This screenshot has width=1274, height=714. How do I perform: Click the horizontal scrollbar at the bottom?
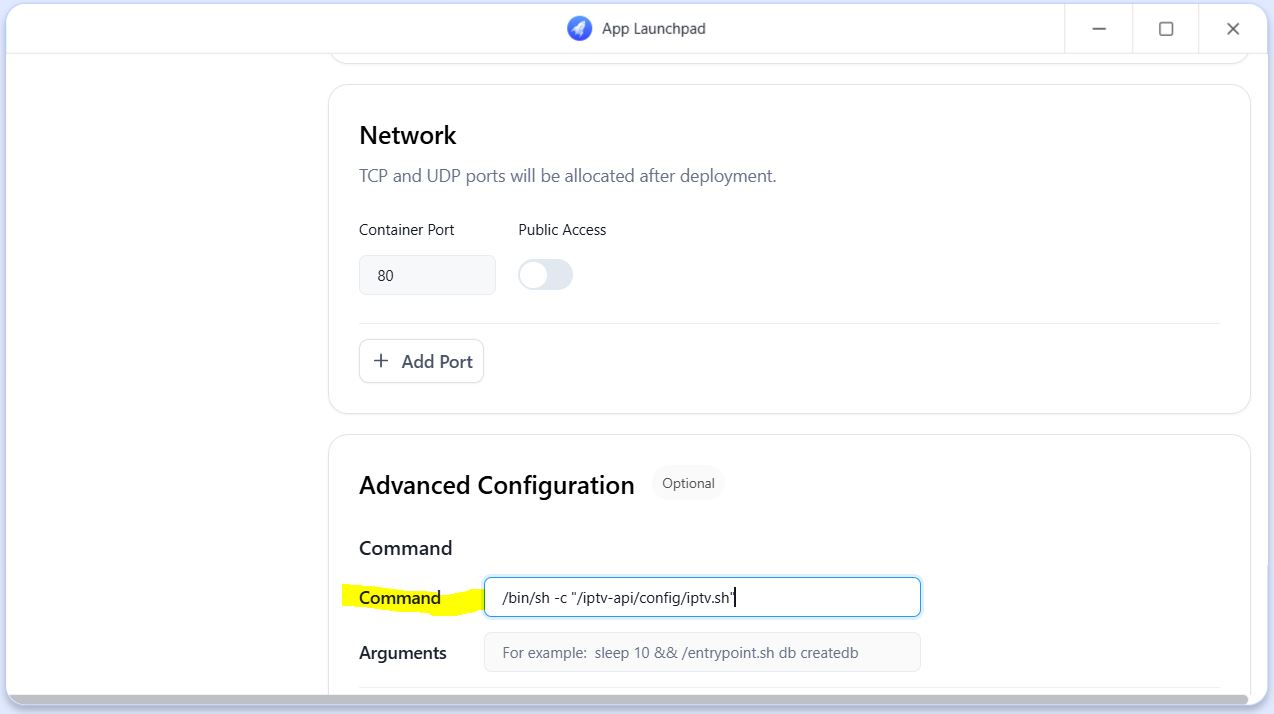[x=627, y=698]
